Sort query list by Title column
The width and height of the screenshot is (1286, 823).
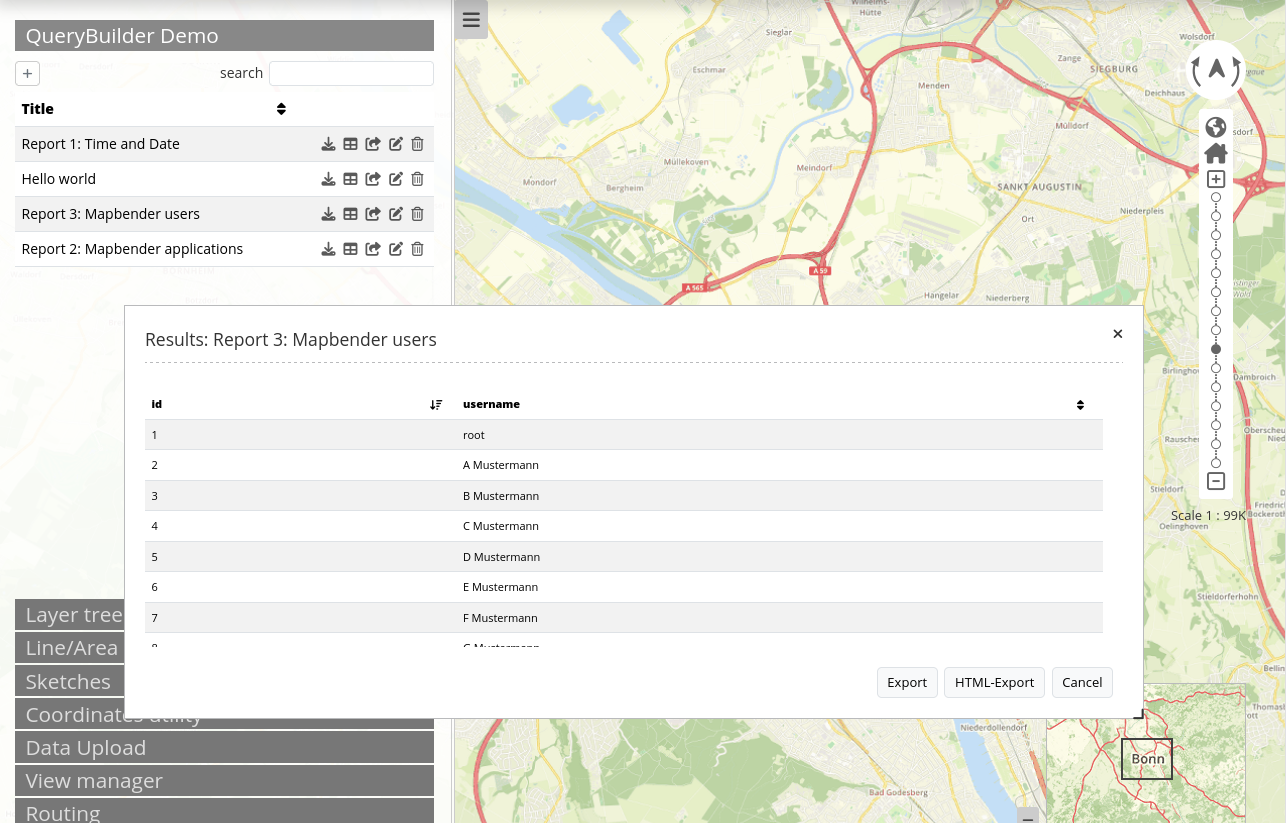281,109
